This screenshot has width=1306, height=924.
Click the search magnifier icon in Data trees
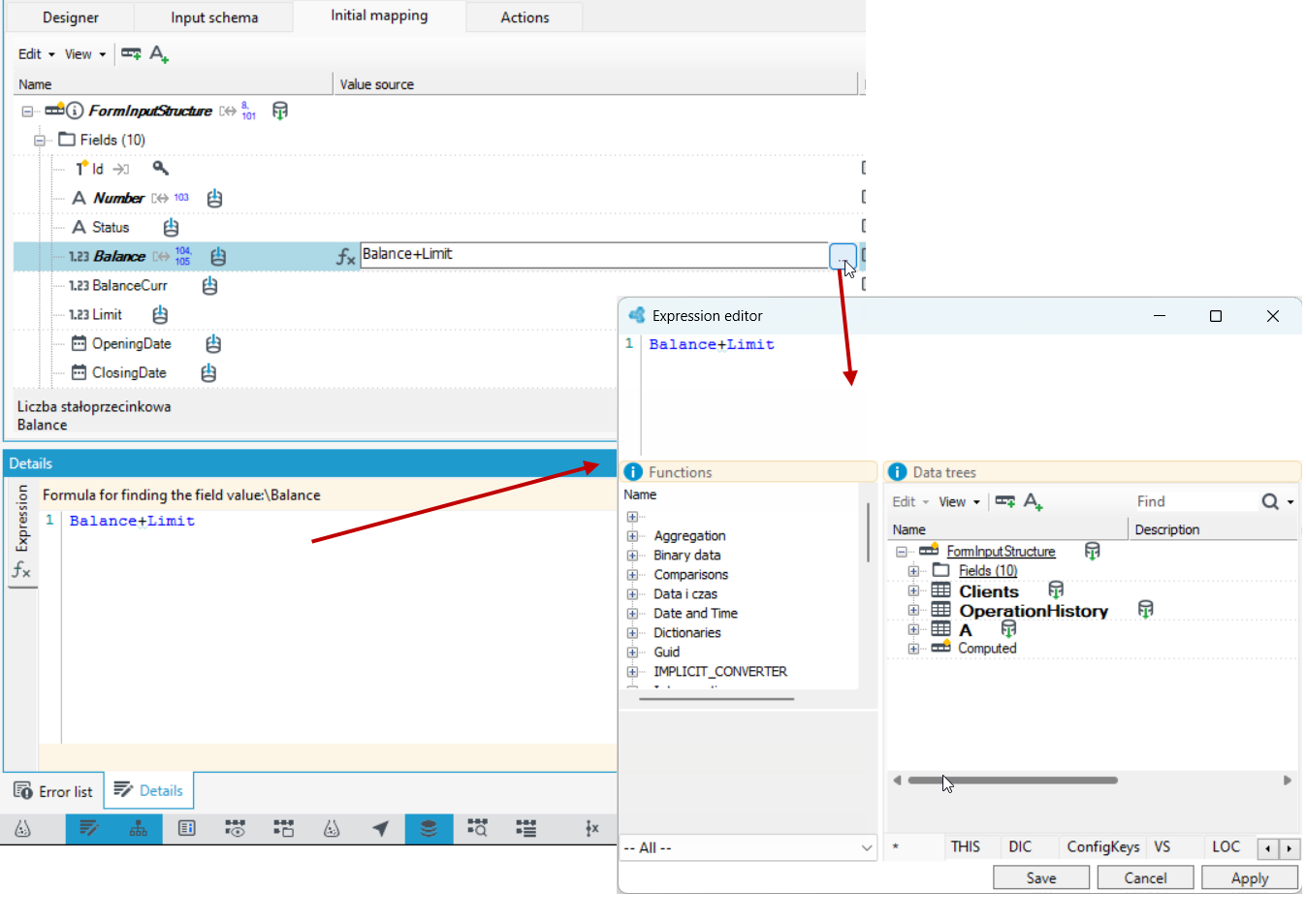[x=1270, y=501]
